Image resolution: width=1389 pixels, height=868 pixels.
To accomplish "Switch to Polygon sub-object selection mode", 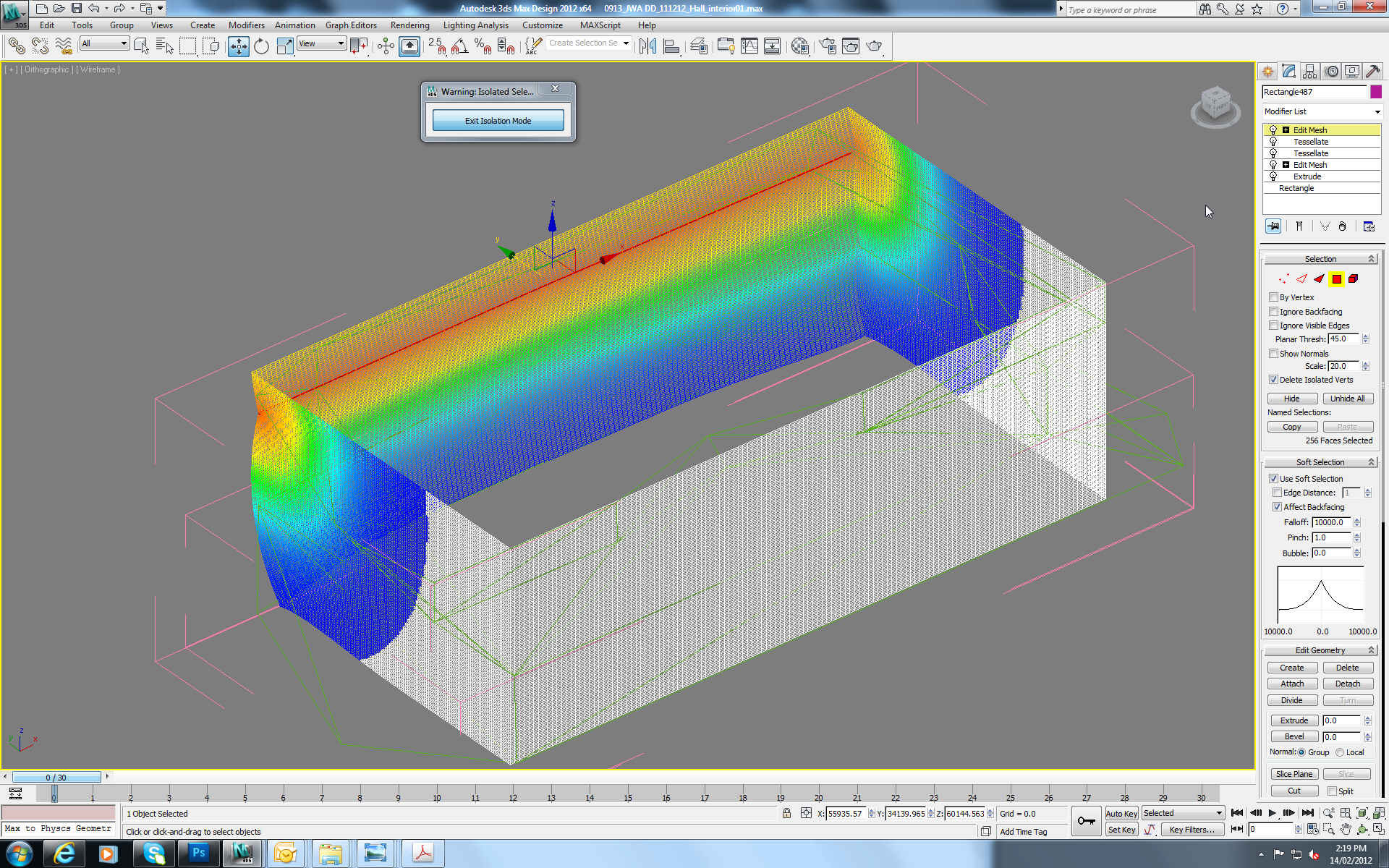I will point(1336,279).
